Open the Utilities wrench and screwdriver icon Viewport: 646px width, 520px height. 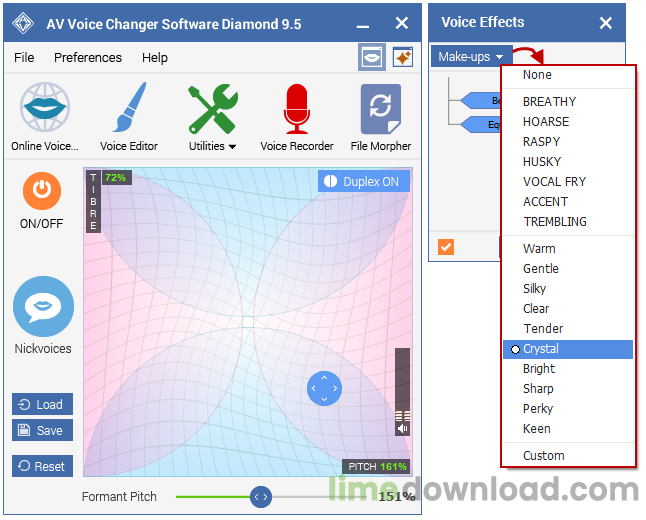[x=213, y=109]
